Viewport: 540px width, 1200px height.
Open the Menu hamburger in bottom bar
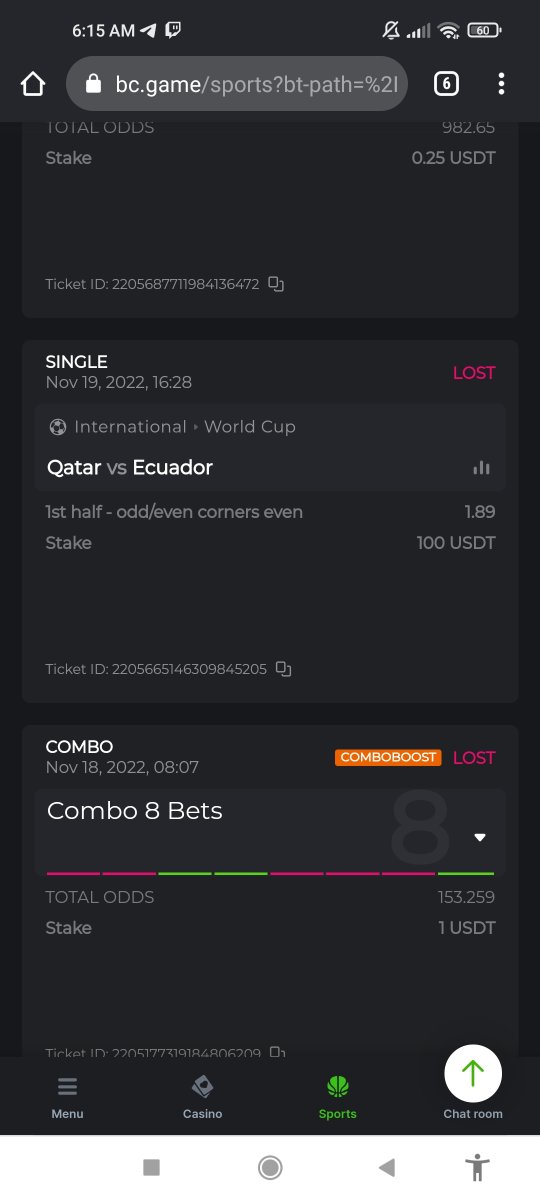pos(67,1097)
